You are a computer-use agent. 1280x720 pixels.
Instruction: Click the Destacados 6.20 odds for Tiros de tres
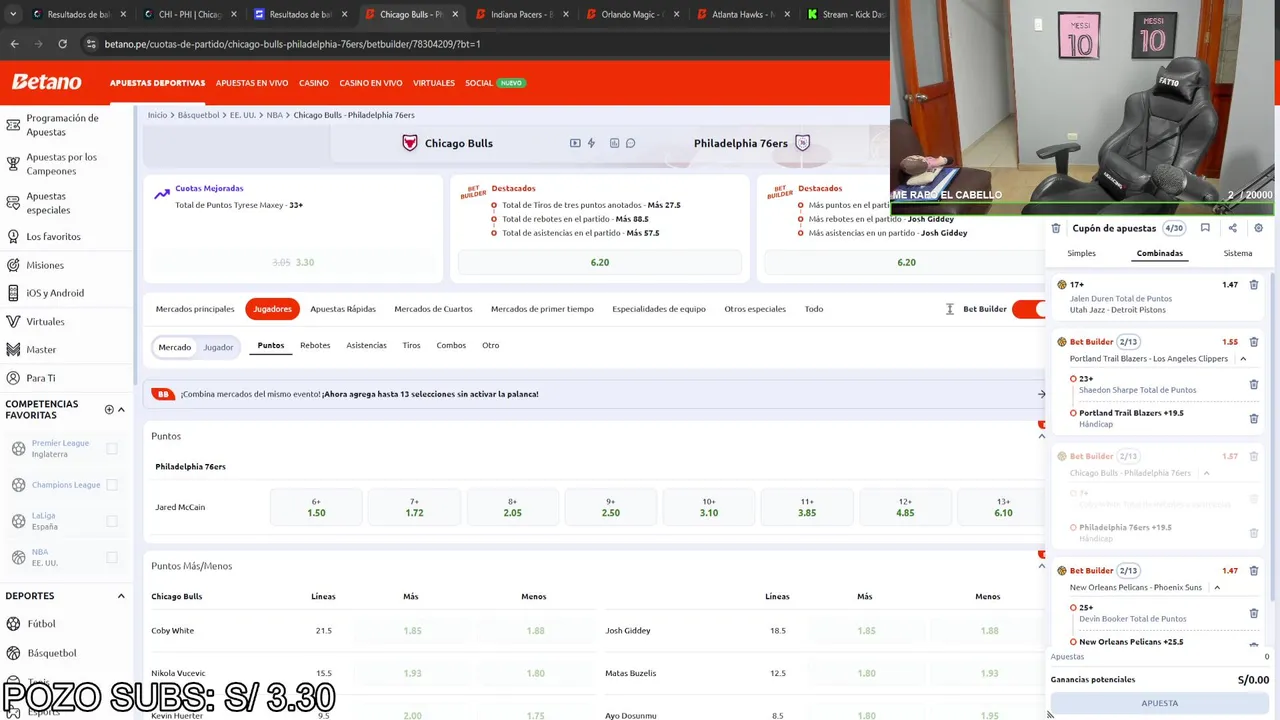600,262
